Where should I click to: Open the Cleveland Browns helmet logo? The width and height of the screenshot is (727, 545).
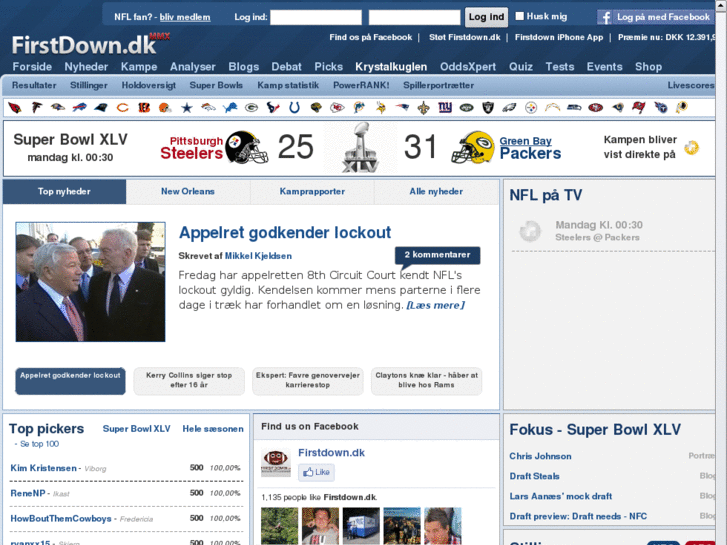(165, 108)
